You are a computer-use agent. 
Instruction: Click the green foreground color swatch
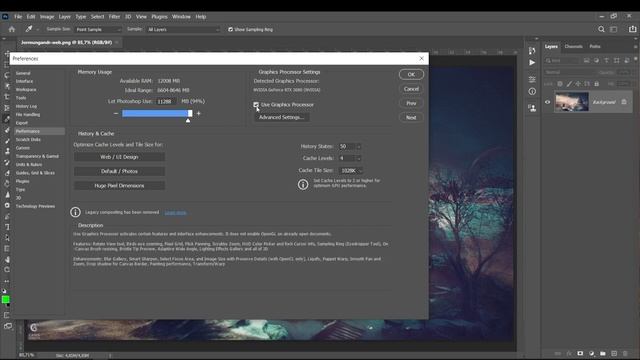tap(5, 299)
